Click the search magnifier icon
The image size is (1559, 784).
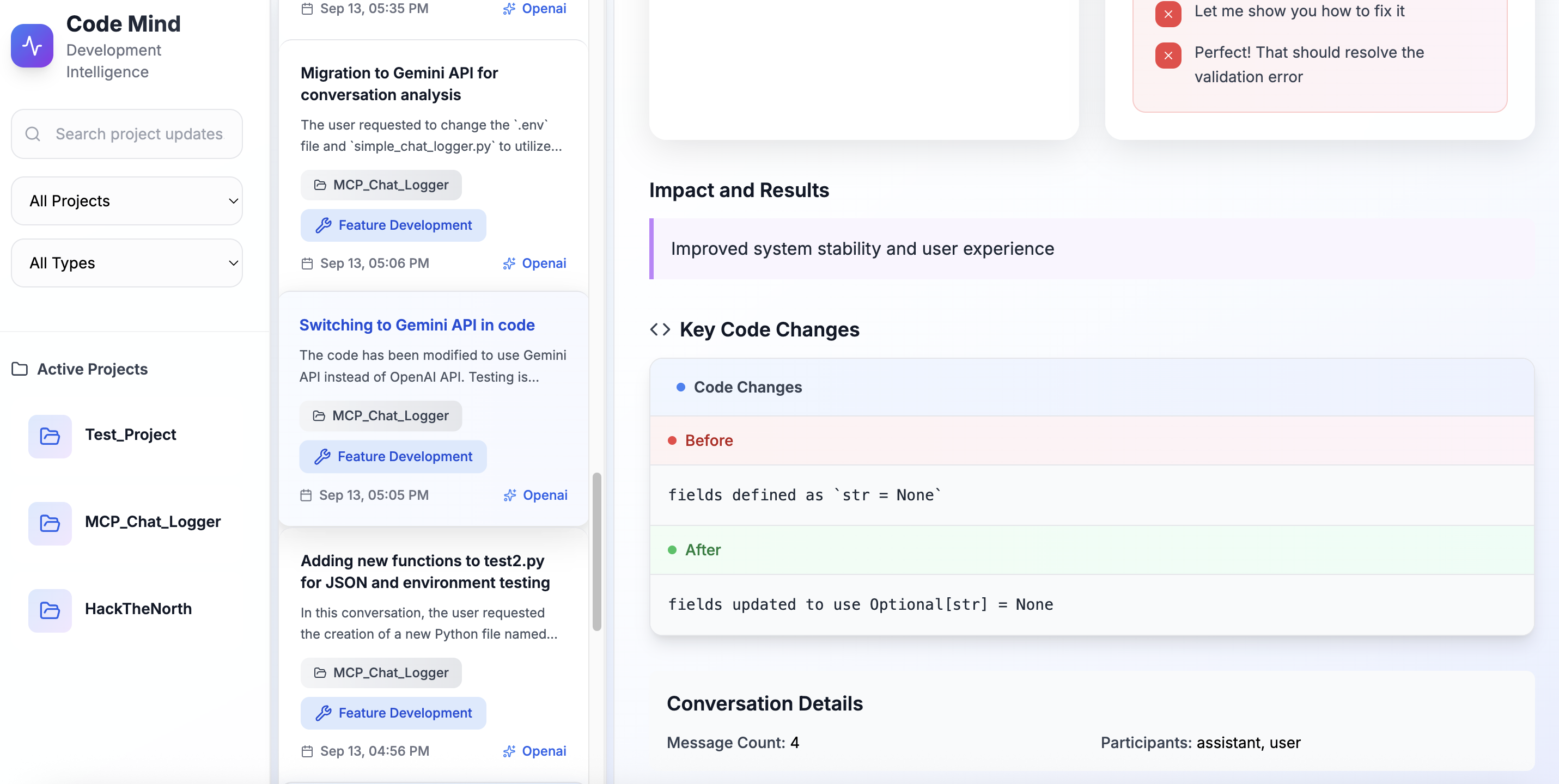[33, 134]
